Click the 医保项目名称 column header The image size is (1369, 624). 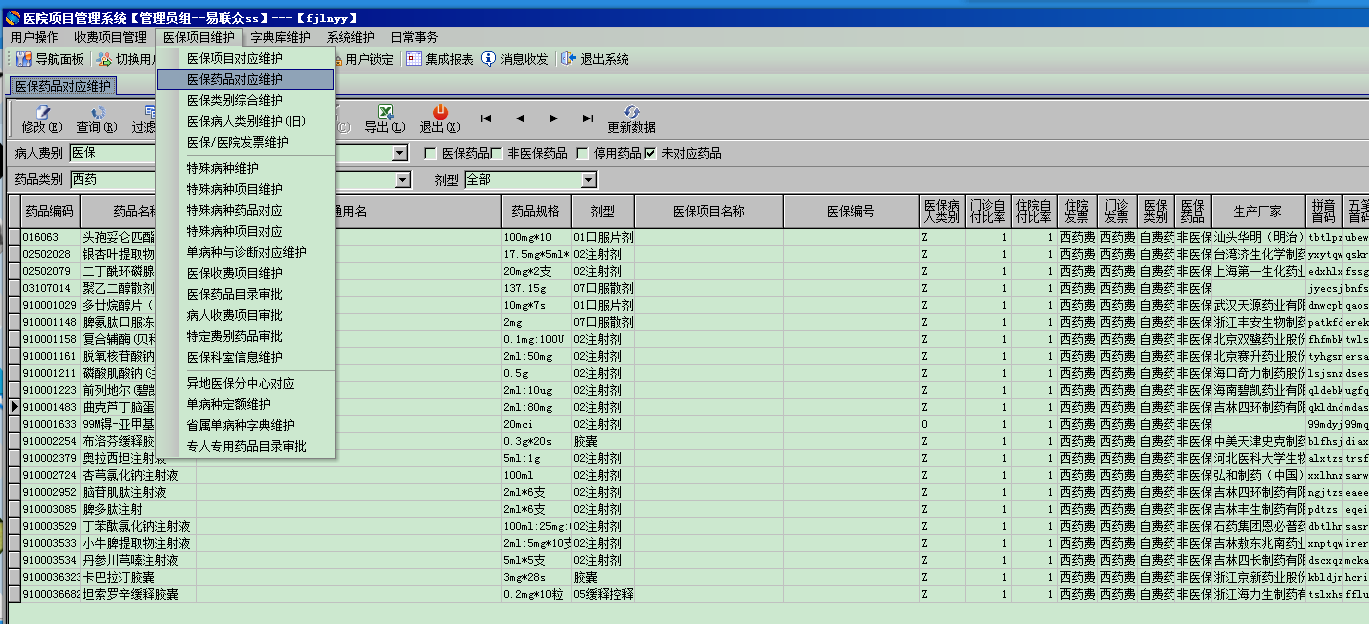tap(708, 212)
